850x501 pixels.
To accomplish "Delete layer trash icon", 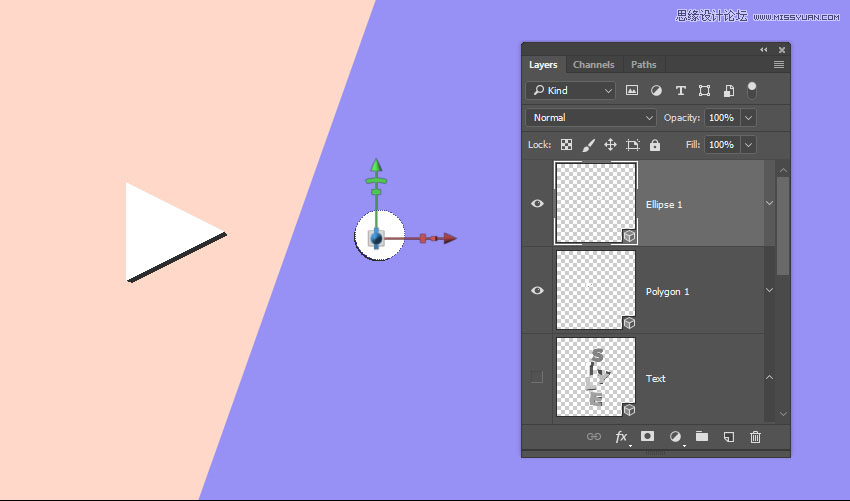I will (x=755, y=436).
